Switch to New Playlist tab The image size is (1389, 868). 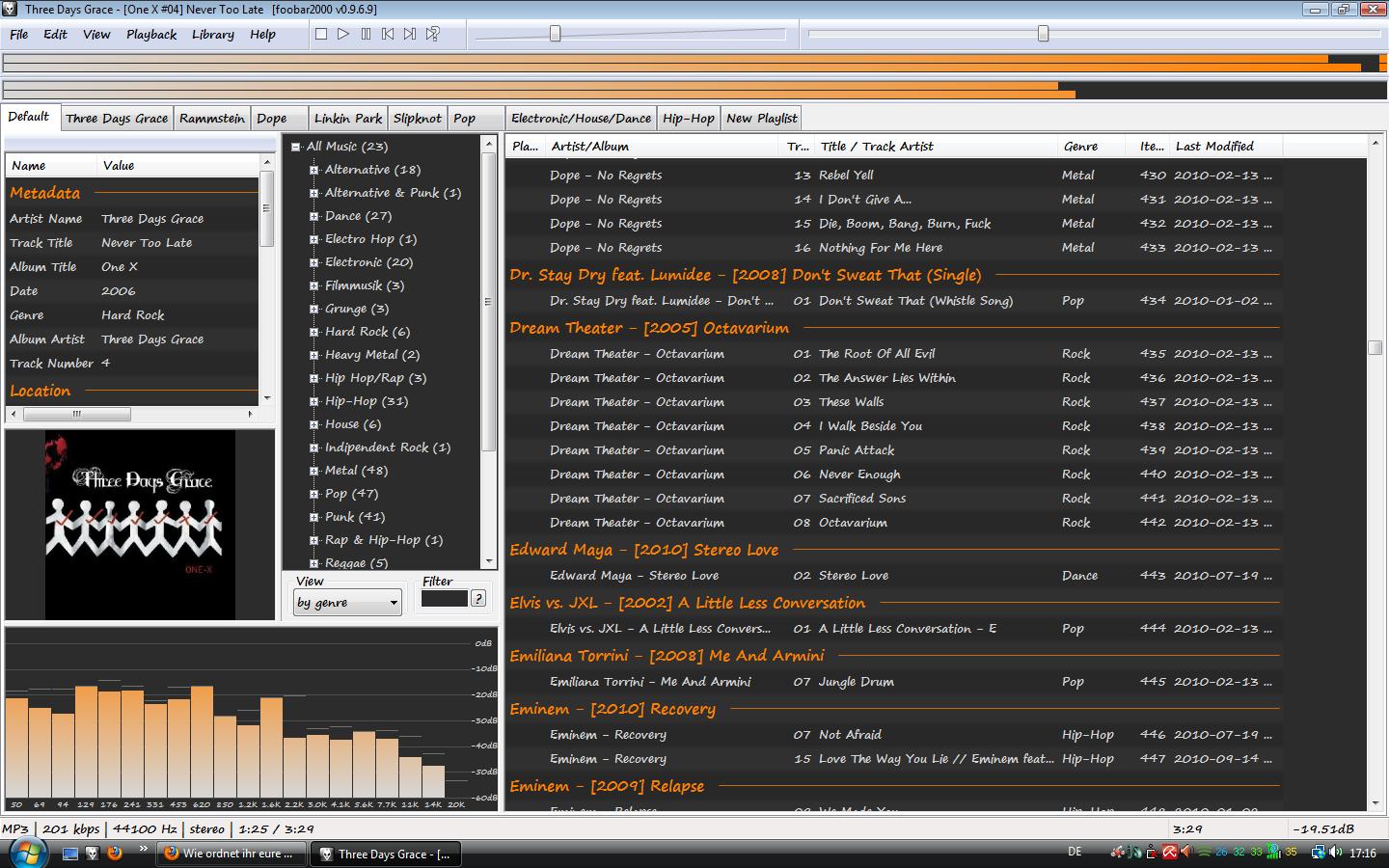click(x=762, y=119)
